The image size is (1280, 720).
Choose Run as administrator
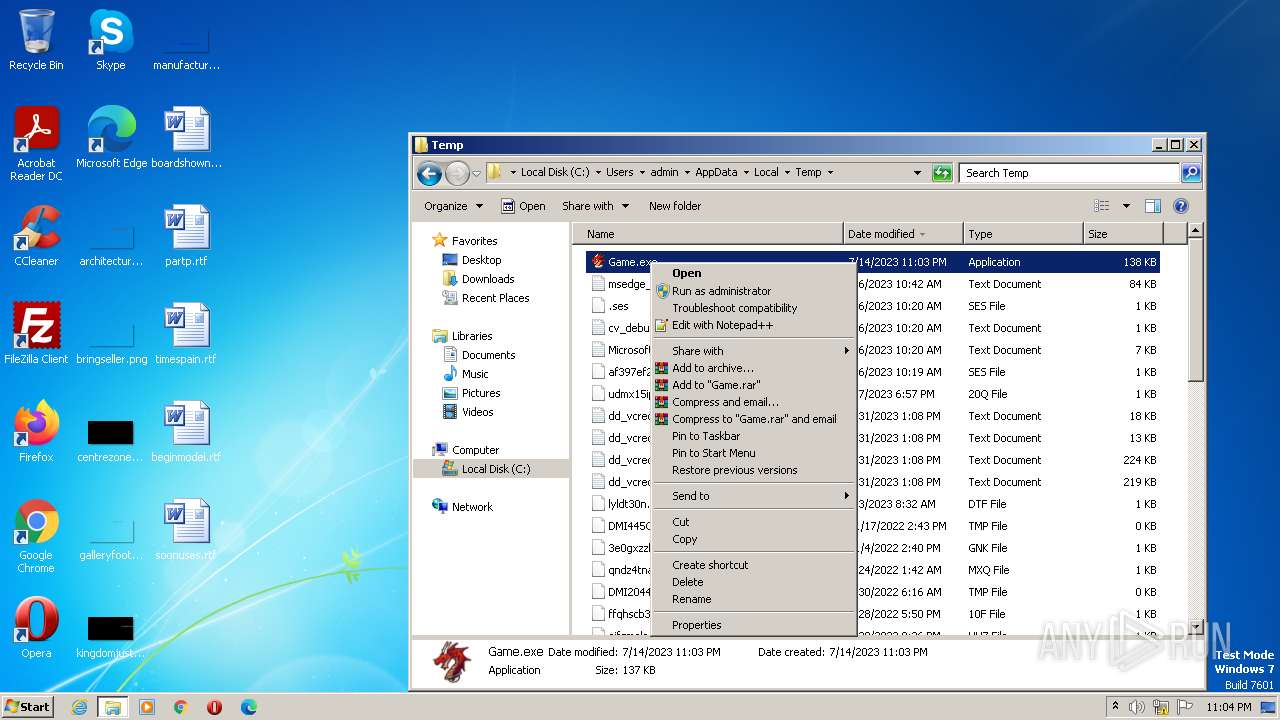[753, 291]
